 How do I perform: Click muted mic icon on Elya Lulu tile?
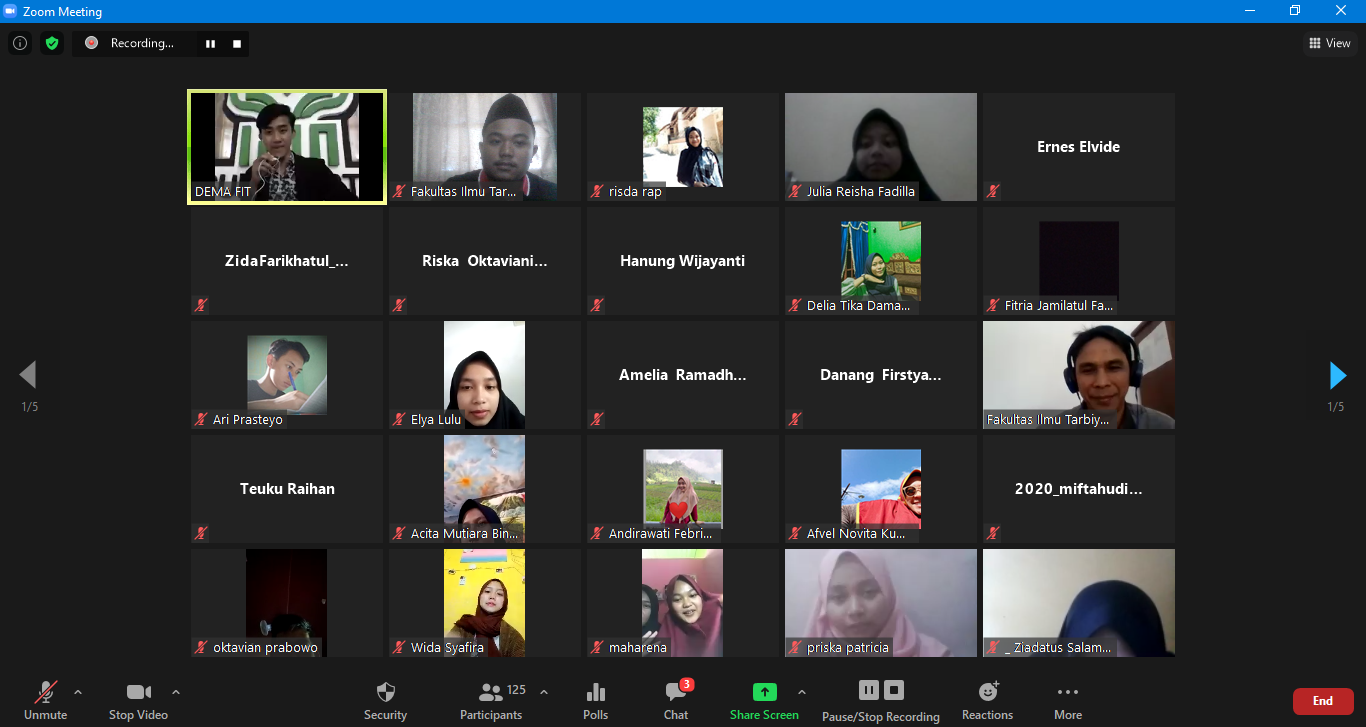400,419
